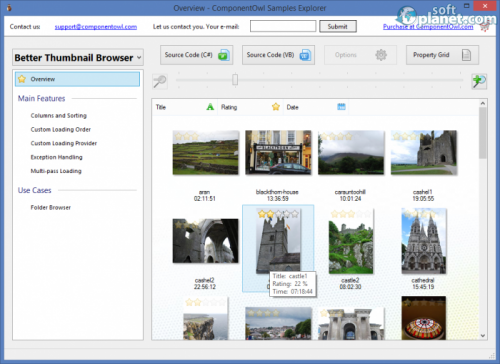Open Multi-pass Loading sample
The height and width of the screenshot is (364, 500).
click(x=56, y=171)
